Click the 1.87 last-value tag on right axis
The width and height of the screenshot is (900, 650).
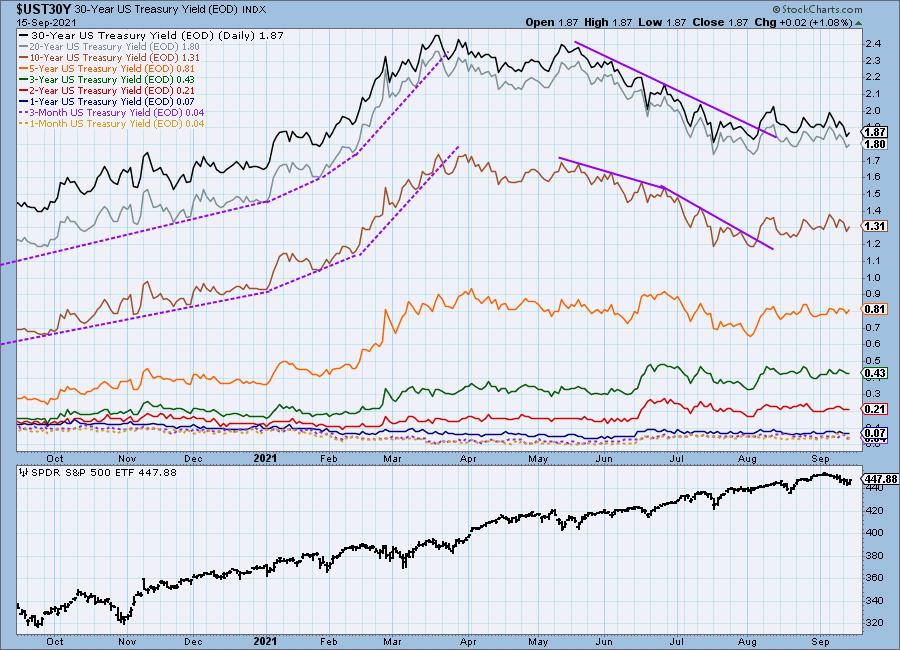(x=875, y=132)
